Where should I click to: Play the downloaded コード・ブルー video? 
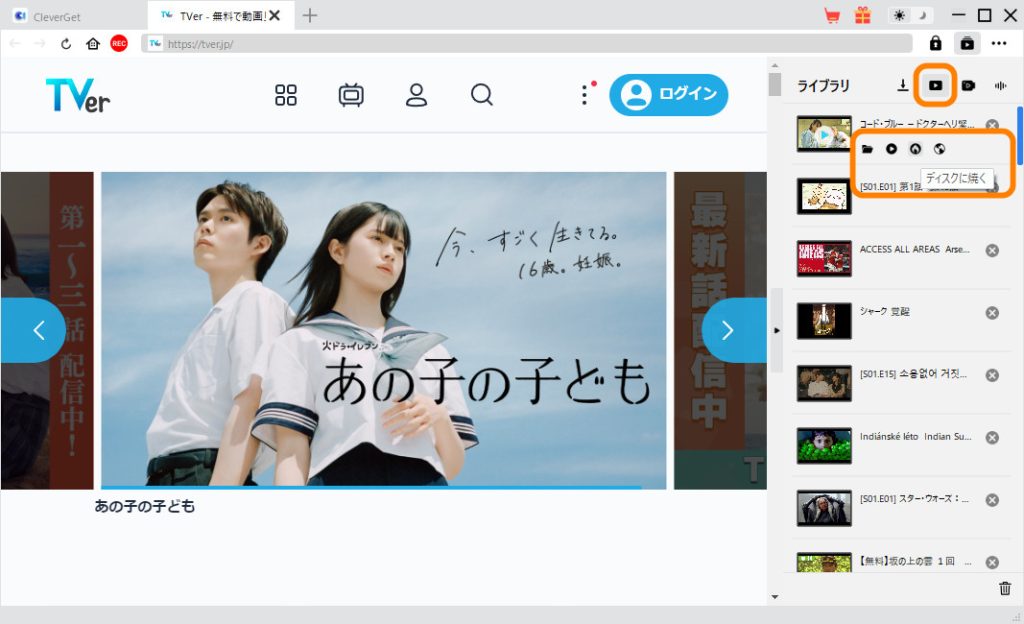pyautogui.click(x=890, y=148)
